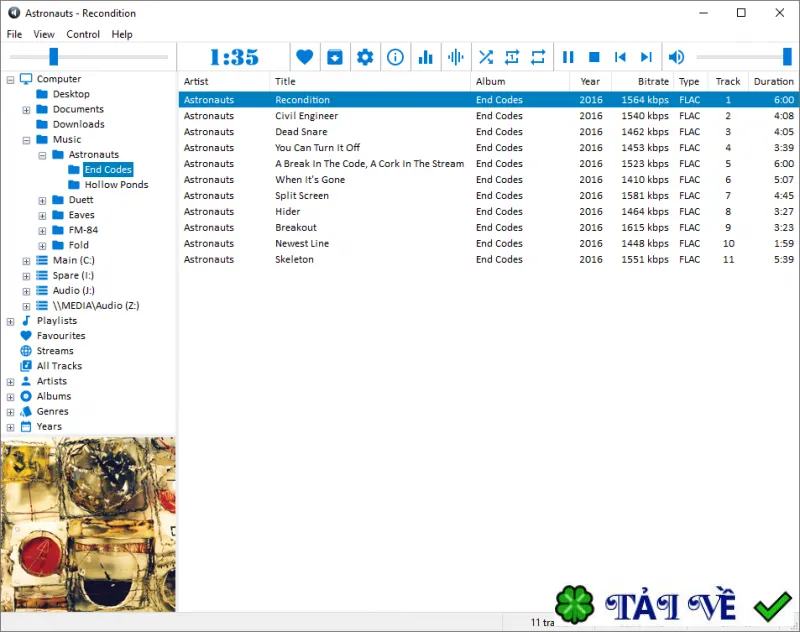Open the waveform visualizer icon
Image resolution: width=800 pixels, height=632 pixels.
(456, 57)
